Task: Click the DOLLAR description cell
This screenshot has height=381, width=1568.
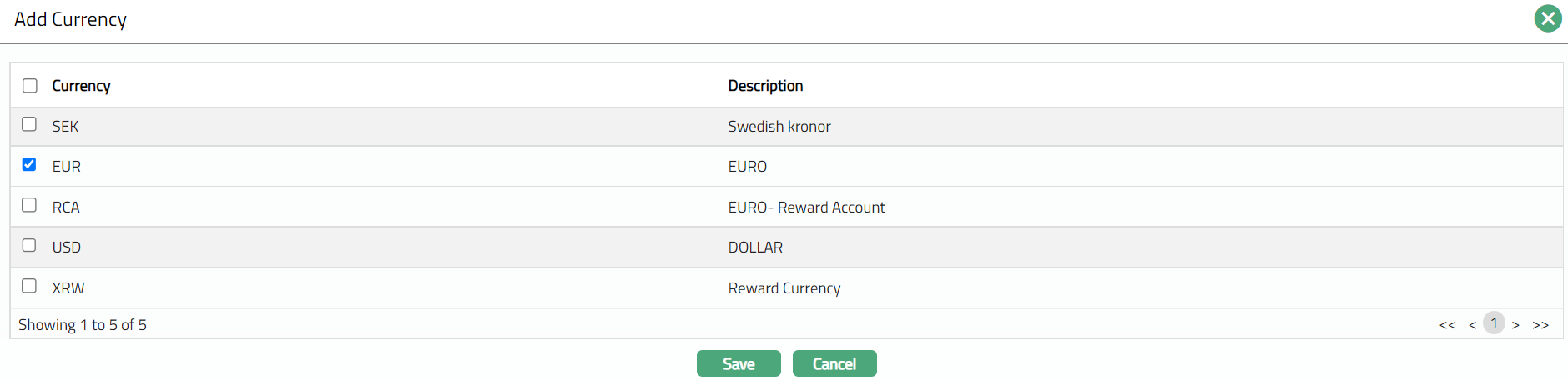Action: coord(755,248)
